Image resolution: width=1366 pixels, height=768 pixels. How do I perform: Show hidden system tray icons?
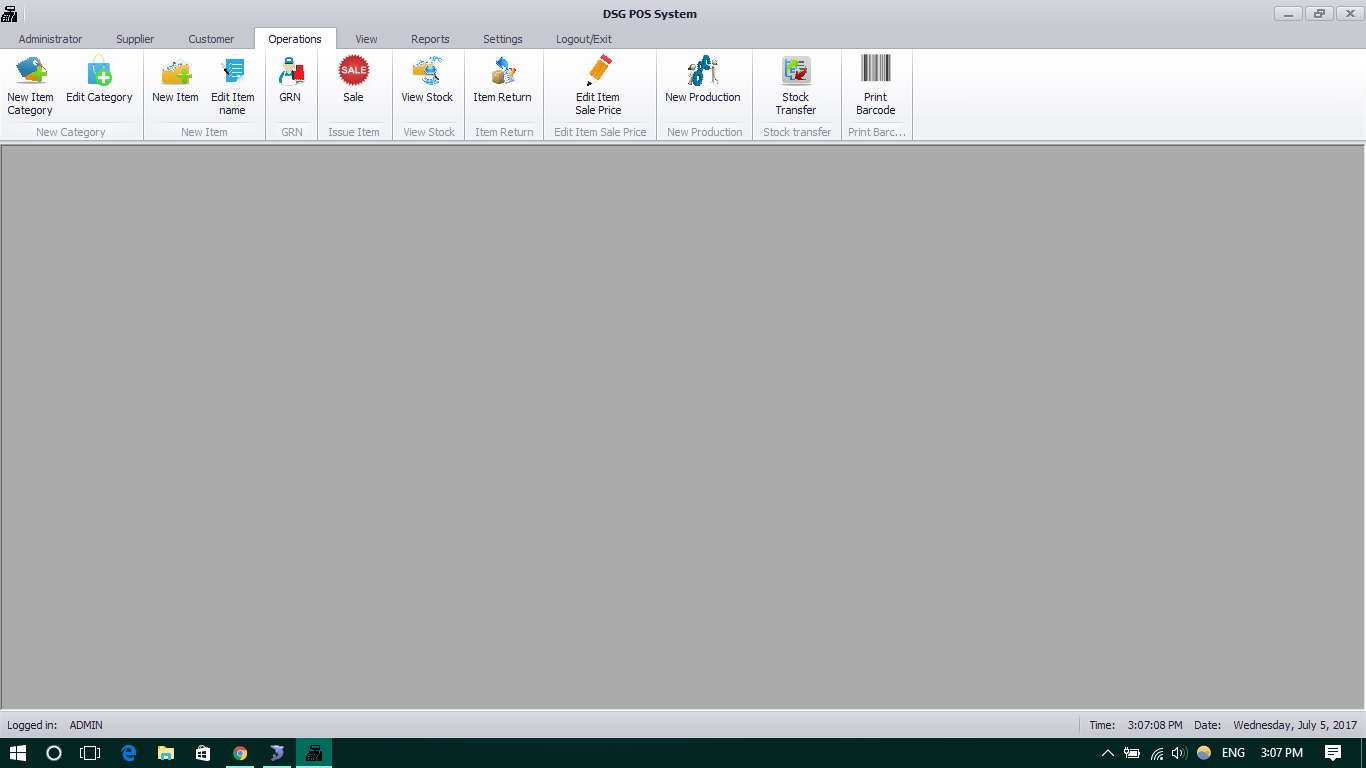point(1107,753)
